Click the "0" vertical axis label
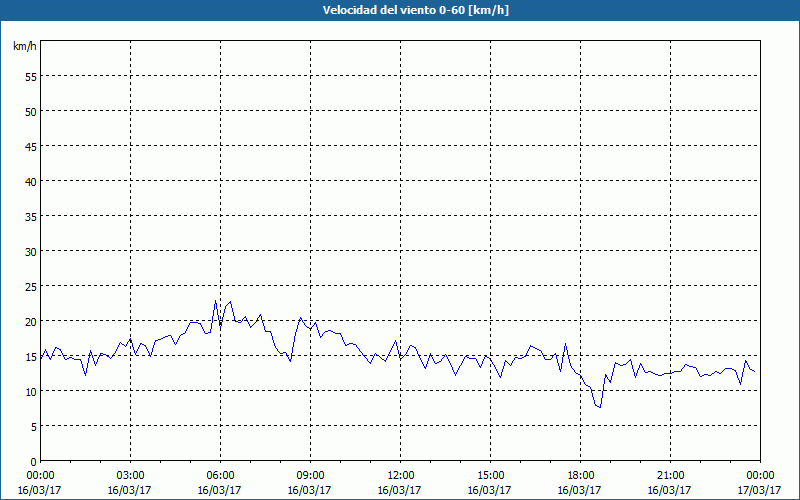This screenshot has width=800, height=500. coord(34,462)
